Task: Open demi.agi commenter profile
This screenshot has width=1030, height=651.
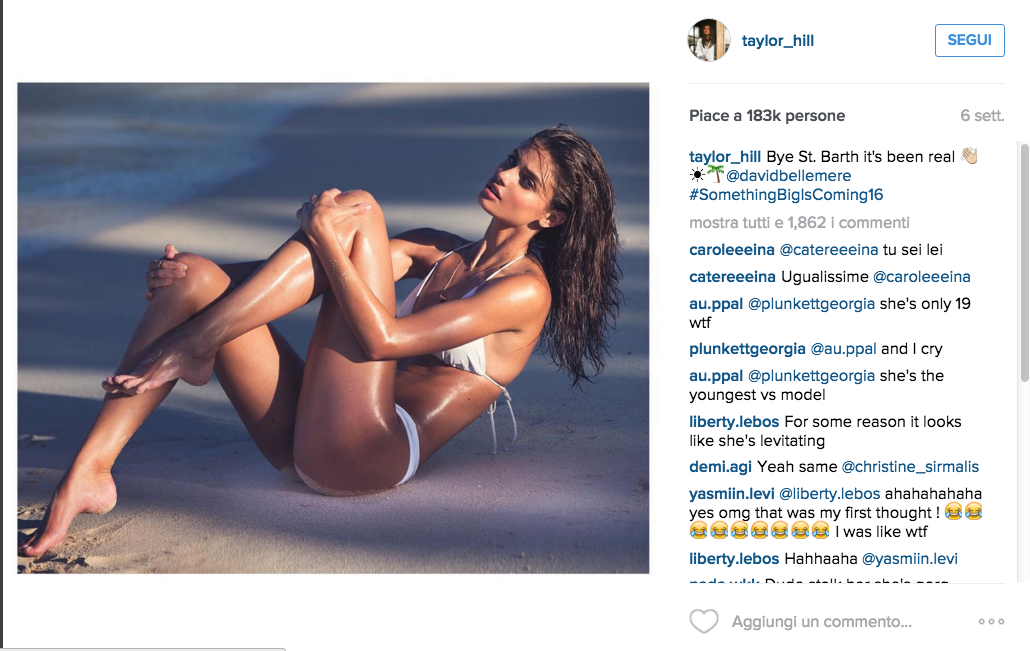Action: tap(720, 466)
